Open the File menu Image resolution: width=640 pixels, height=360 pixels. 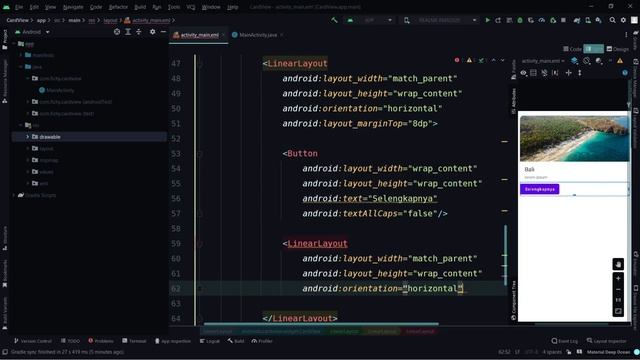pos(19,7)
